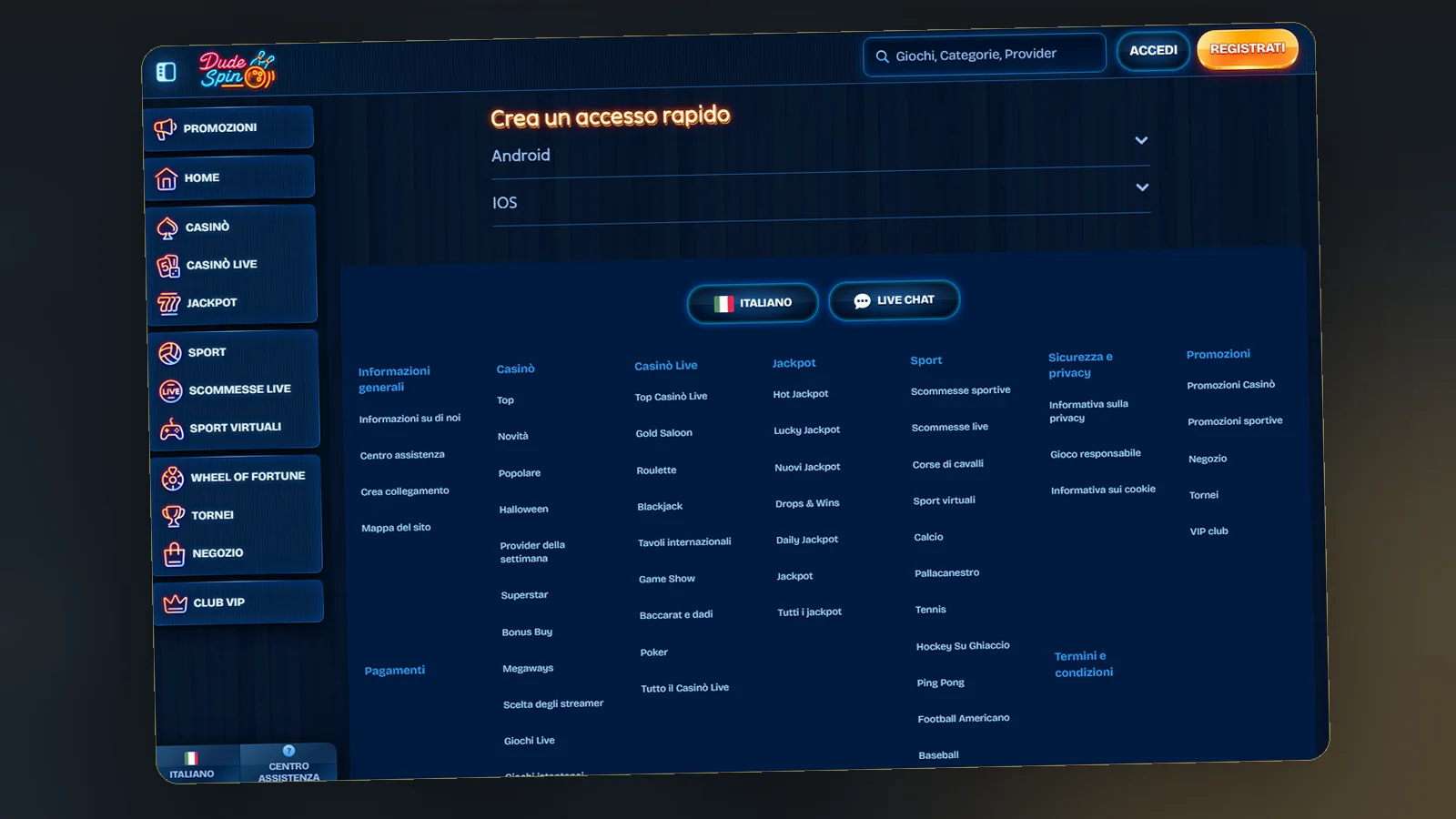Screen dimensions: 1456x819
Task: Click the Accedi button
Action: [x=1153, y=51]
